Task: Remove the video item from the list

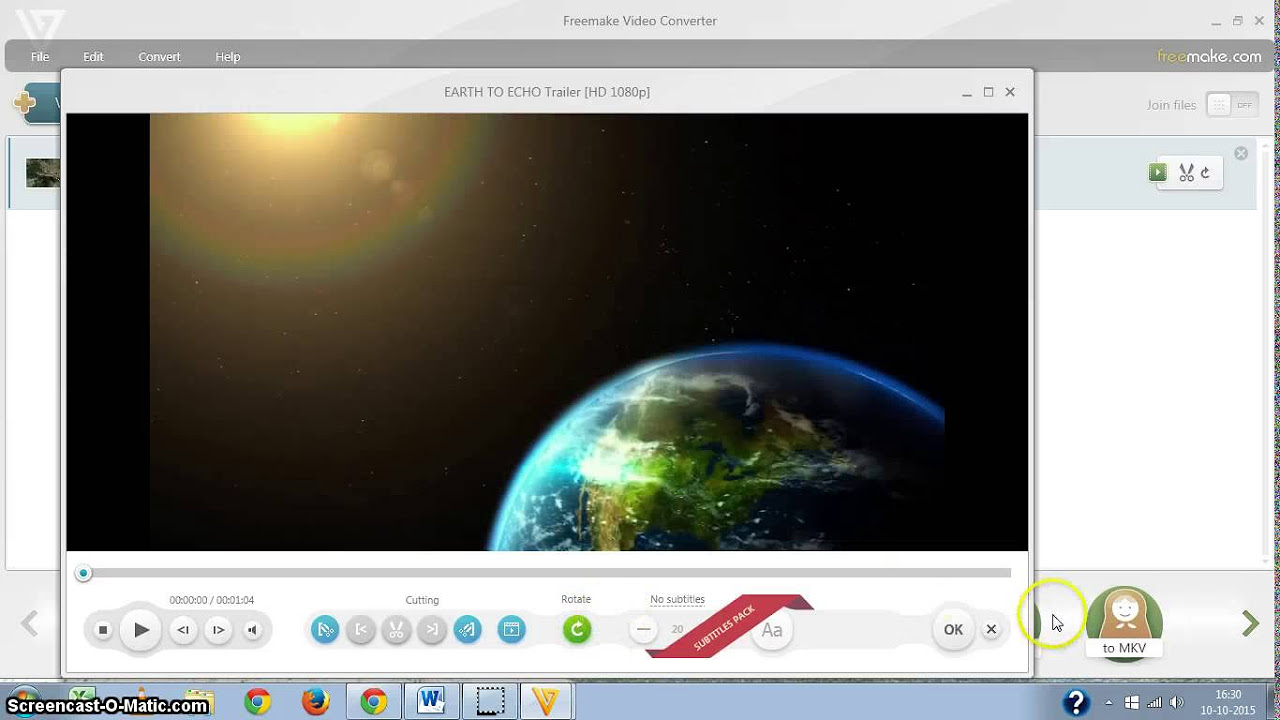Action: 1241,153
